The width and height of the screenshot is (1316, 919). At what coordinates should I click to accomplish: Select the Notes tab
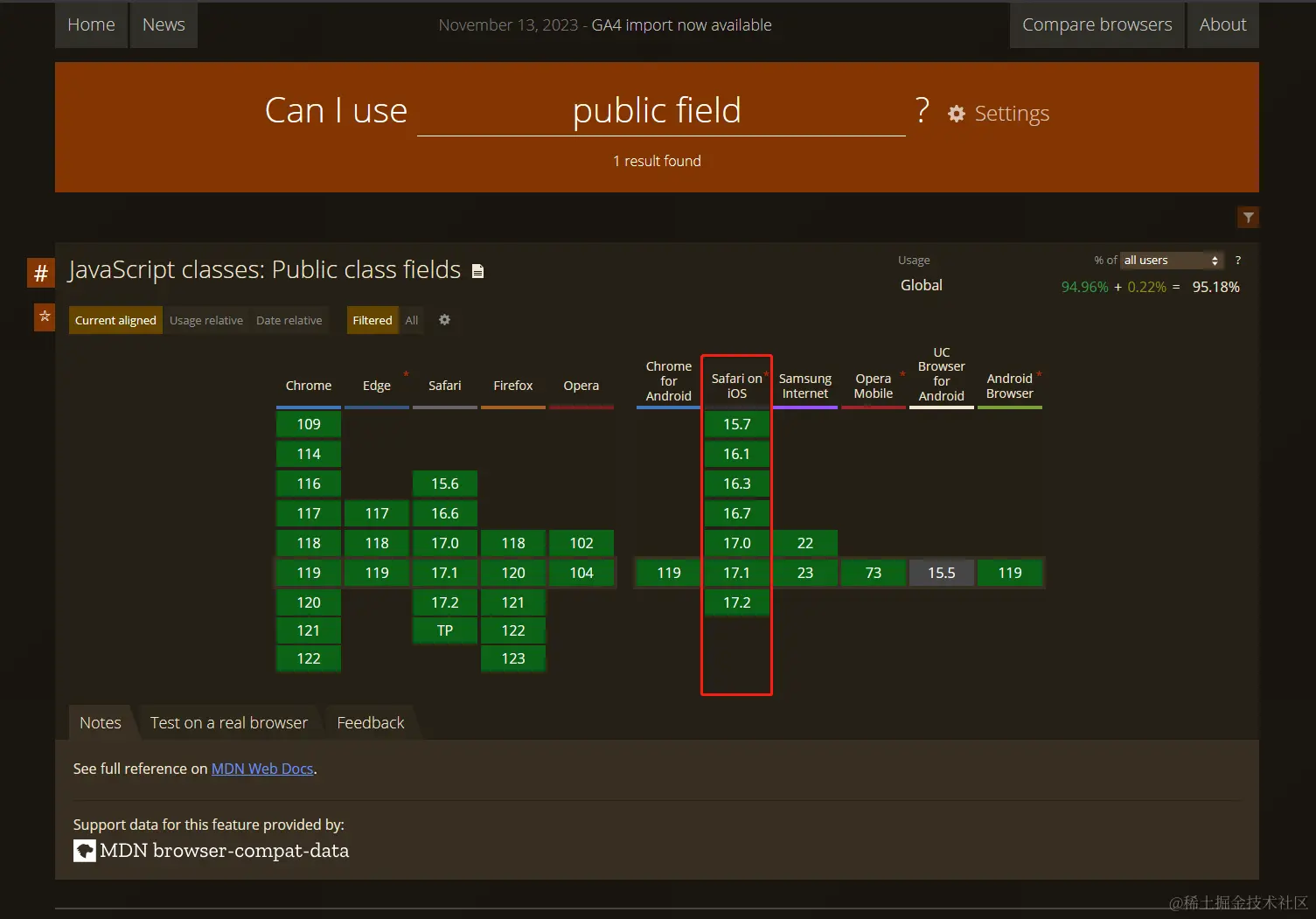(101, 722)
